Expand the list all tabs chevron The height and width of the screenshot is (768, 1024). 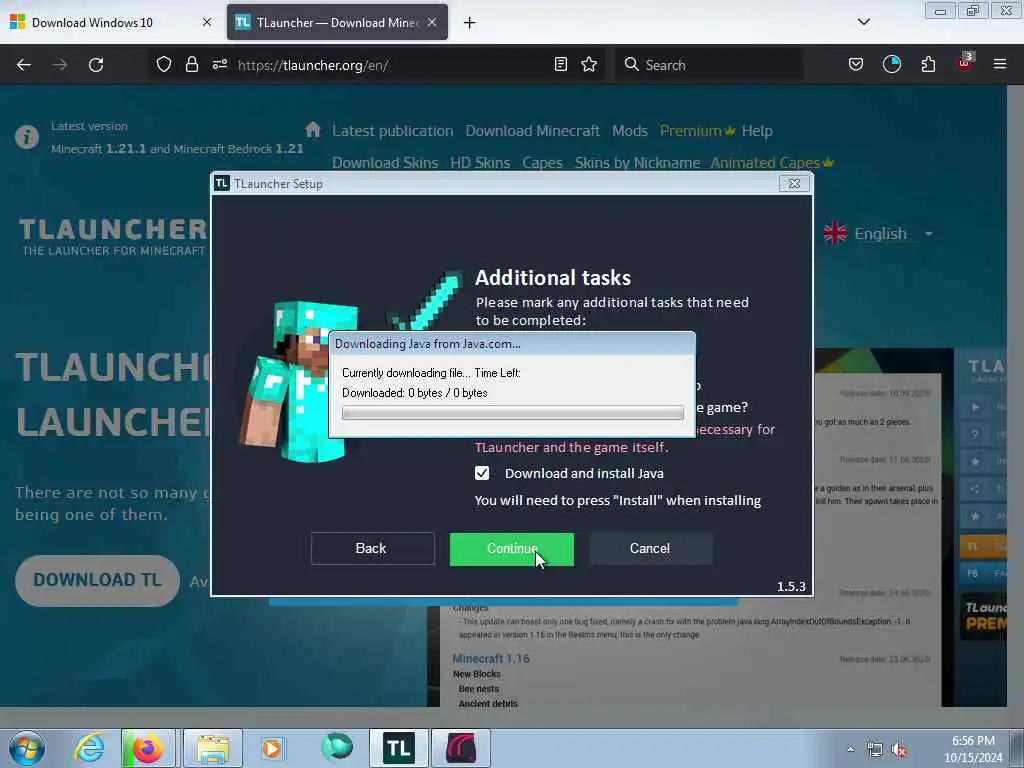tap(863, 22)
